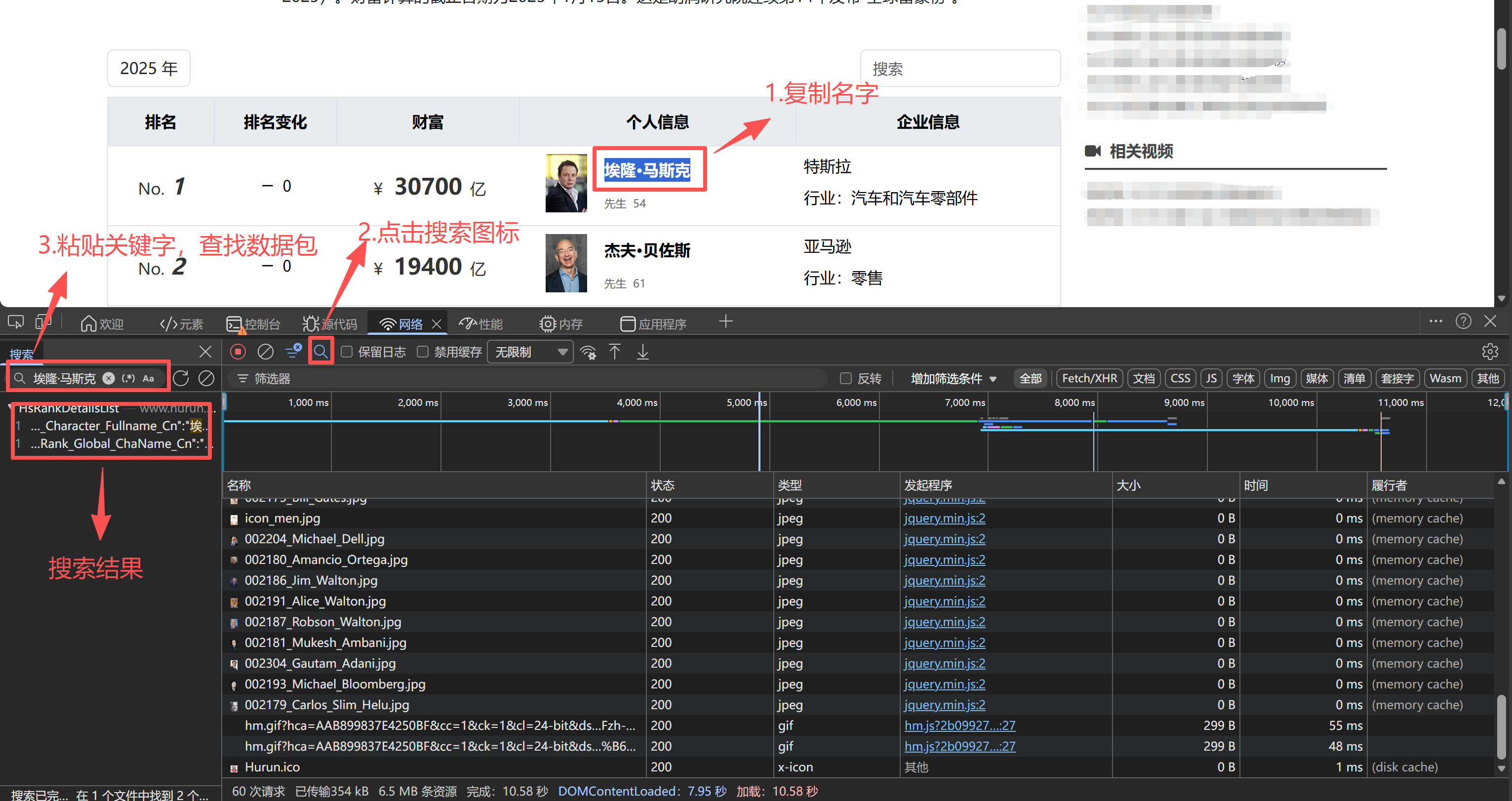Open the 无限制 throttling dropdown
Image resolution: width=1512 pixels, height=801 pixels.
coord(530,352)
